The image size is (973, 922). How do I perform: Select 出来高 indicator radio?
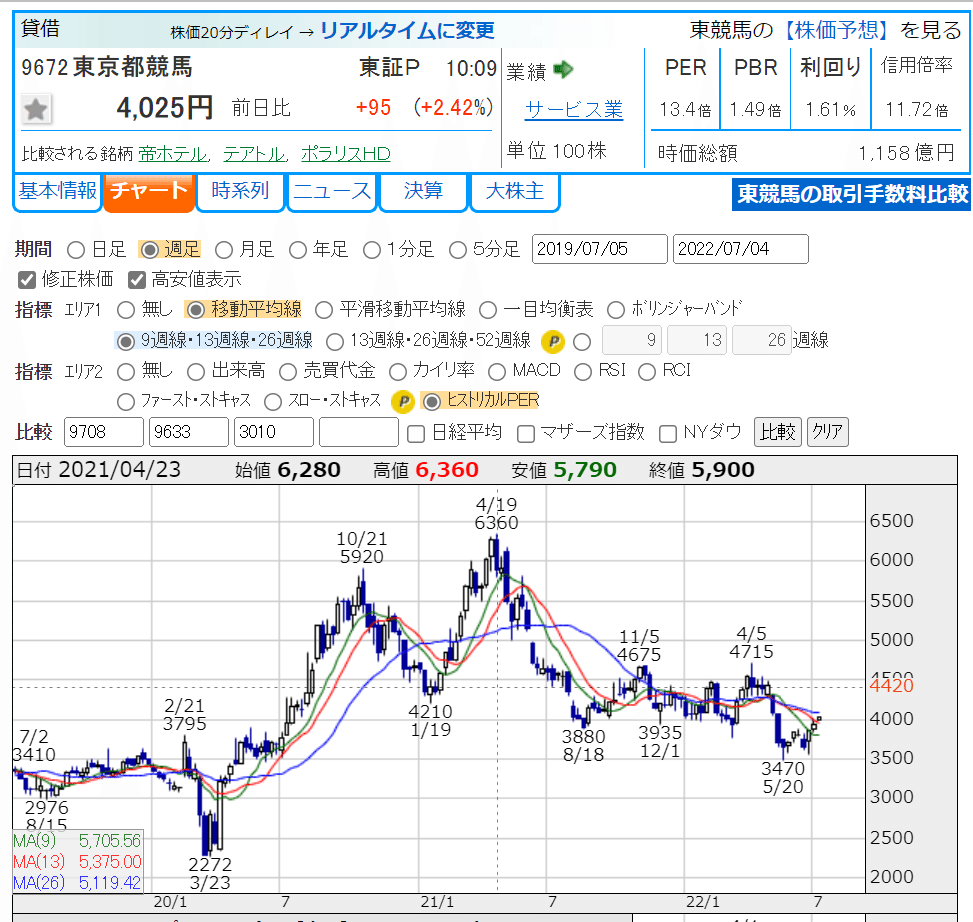[196, 372]
